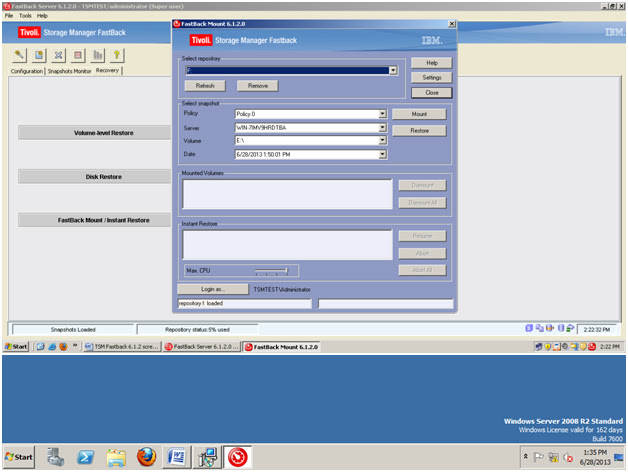The image size is (628, 472).
Task: Open Settings in FastBack Mount
Action: coord(432,77)
